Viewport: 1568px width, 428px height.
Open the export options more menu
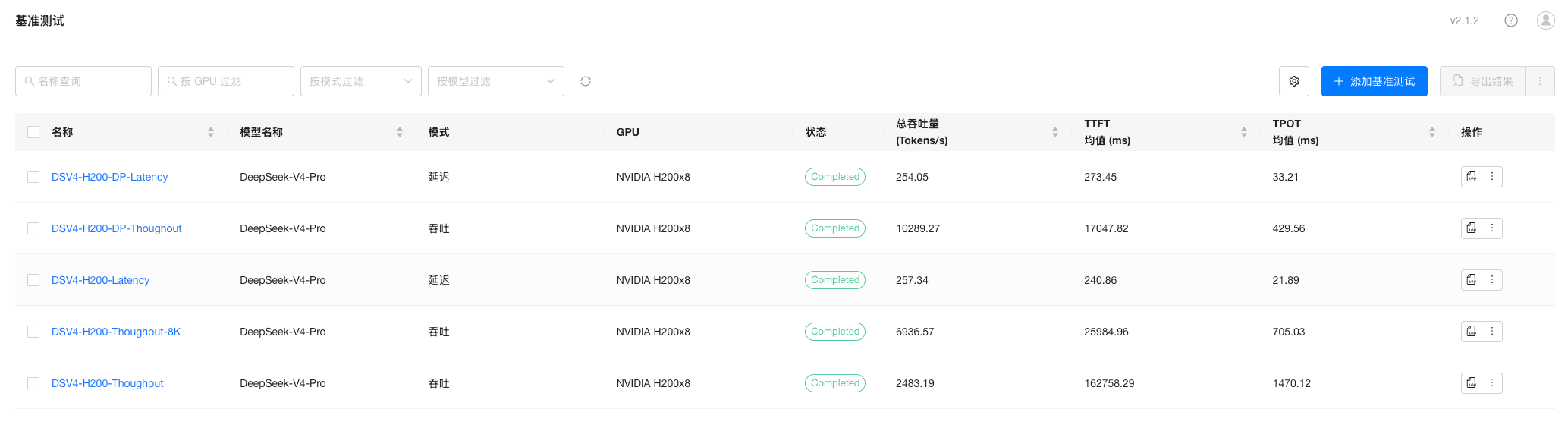click(1539, 81)
